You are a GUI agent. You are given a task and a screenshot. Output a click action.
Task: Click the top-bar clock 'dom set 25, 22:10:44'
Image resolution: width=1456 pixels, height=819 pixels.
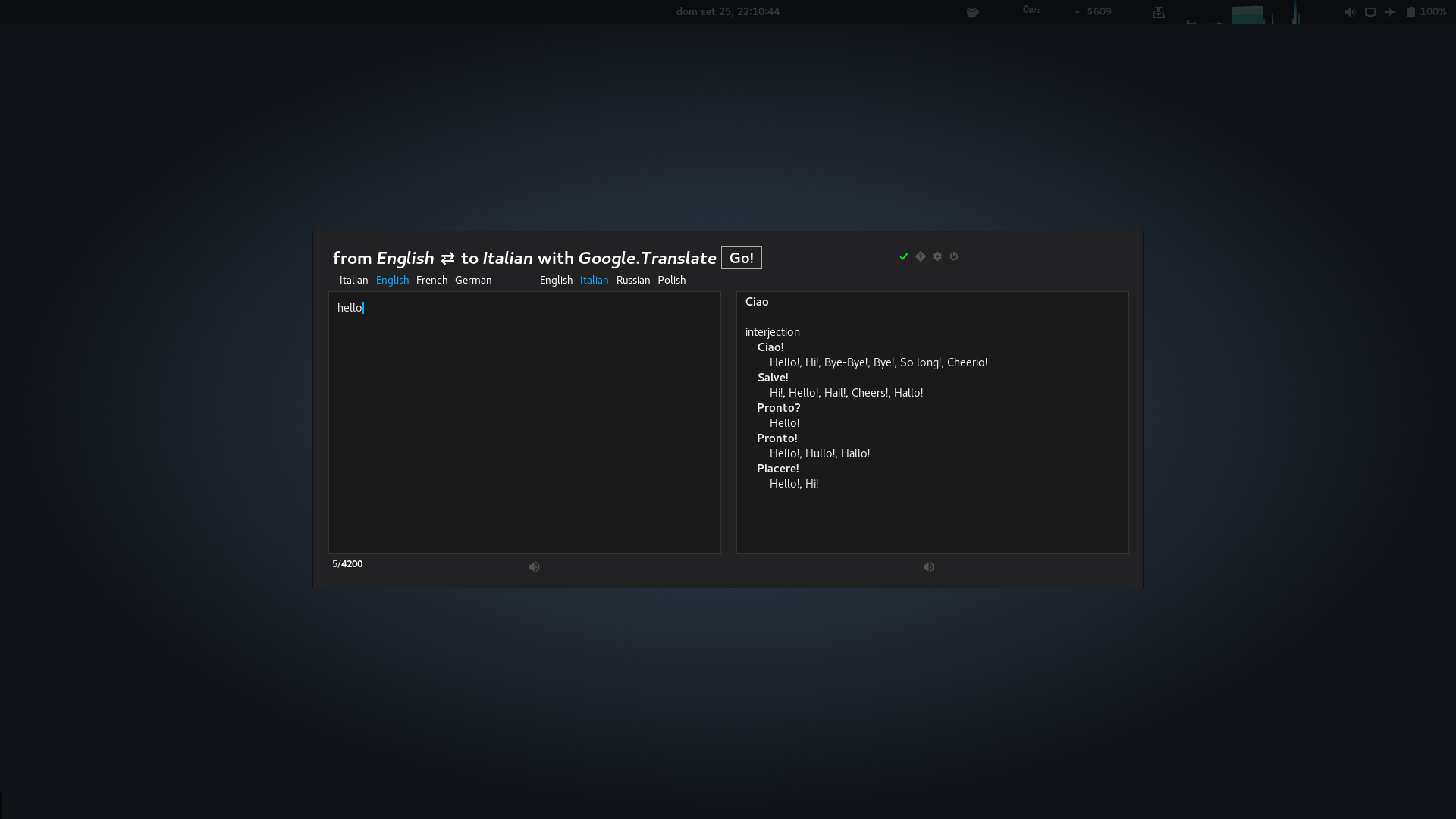coord(728,11)
